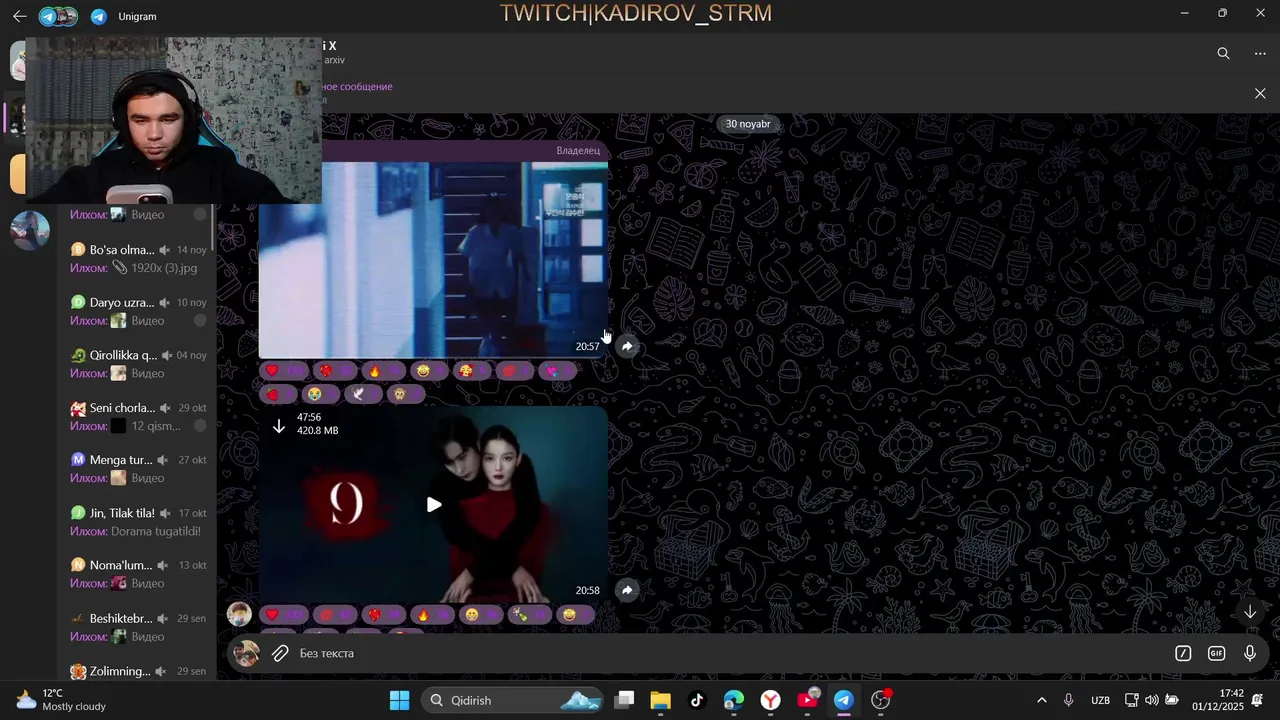Toggle the monkey reaction under first video
This screenshot has height=720, width=1280.
pos(405,394)
